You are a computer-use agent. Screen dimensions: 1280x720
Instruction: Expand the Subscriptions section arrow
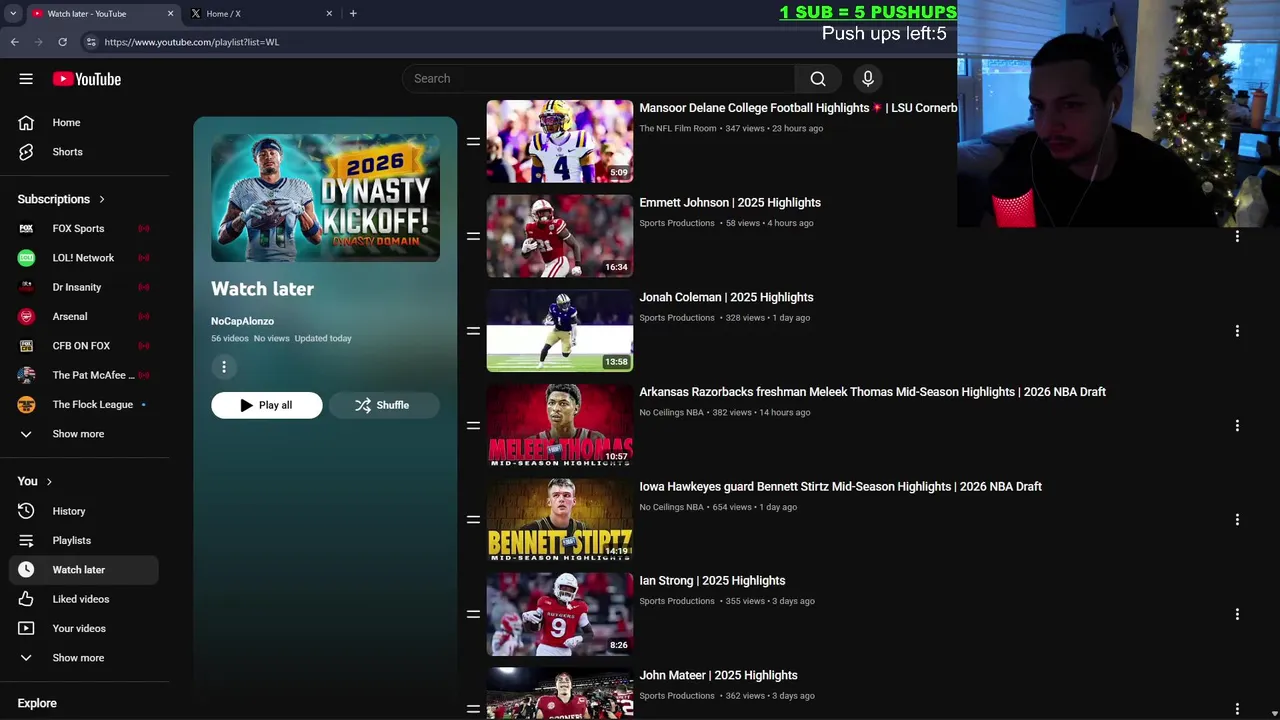pos(101,199)
